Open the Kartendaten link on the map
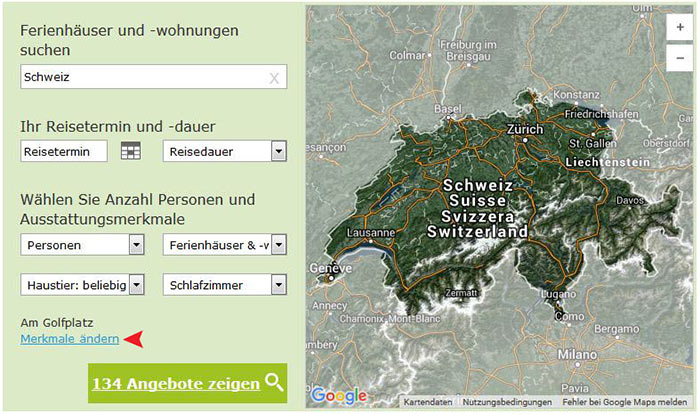 (428, 402)
